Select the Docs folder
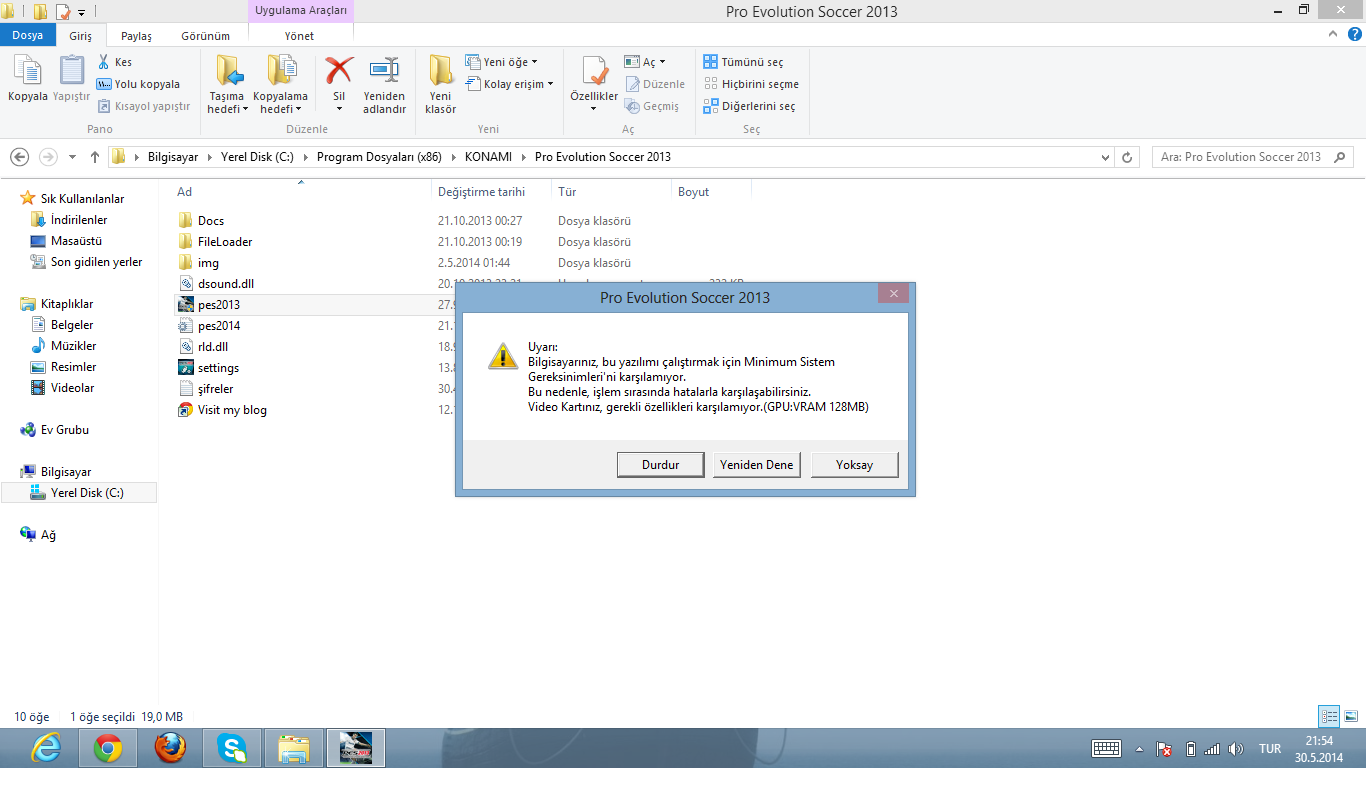Image resolution: width=1366 pixels, height=787 pixels. click(x=211, y=221)
